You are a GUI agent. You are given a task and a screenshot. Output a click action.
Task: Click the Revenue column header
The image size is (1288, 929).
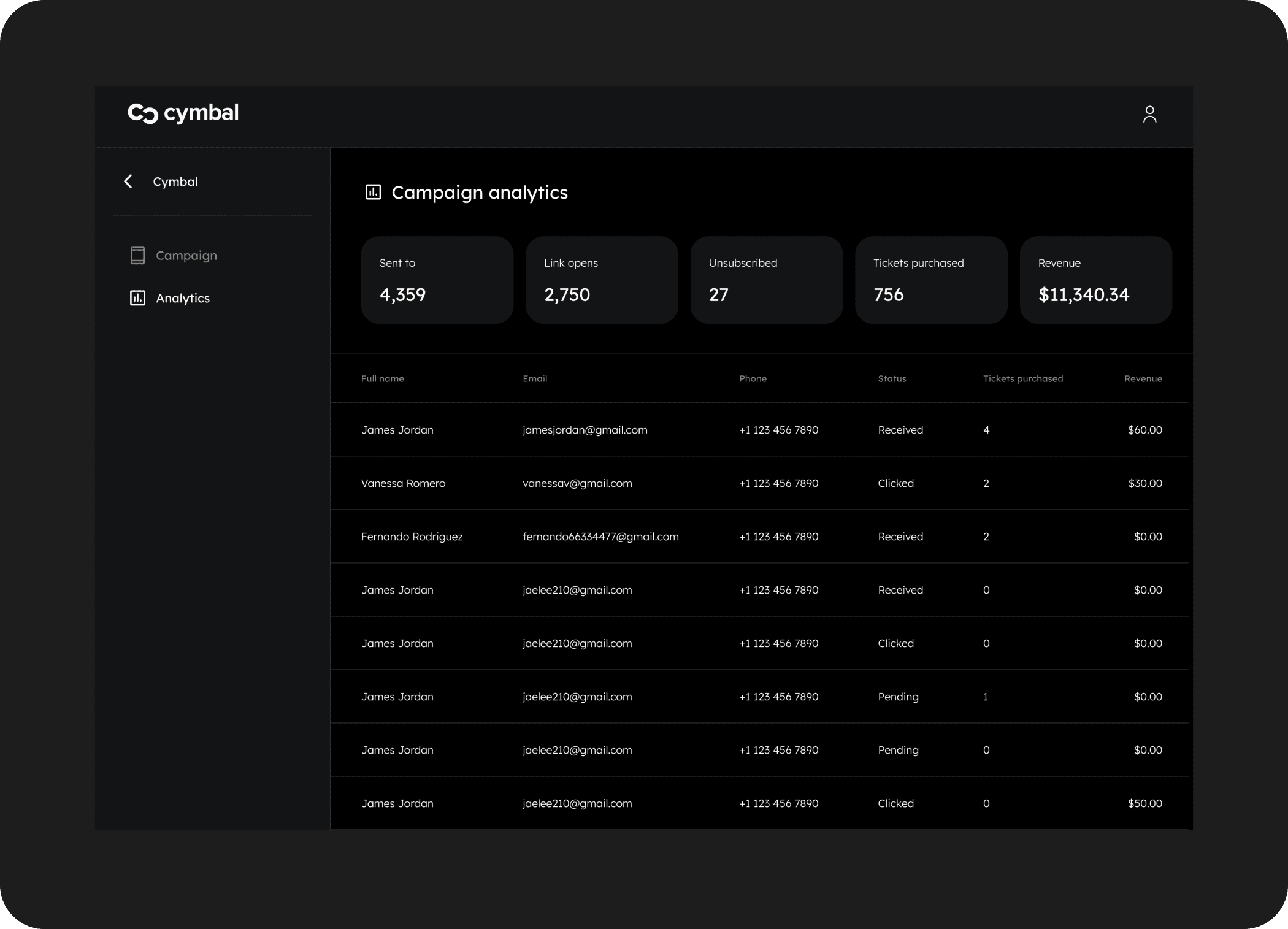(1143, 378)
